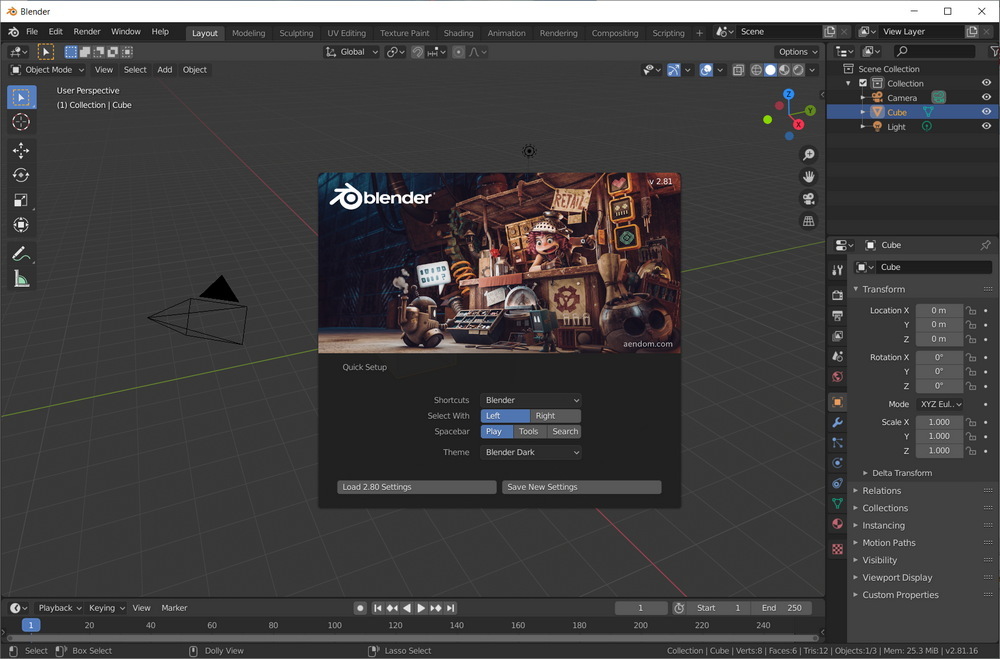This screenshot has width=1000, height=659.
Task: Open the Global orientation dropdown
Action: [351, 52]
